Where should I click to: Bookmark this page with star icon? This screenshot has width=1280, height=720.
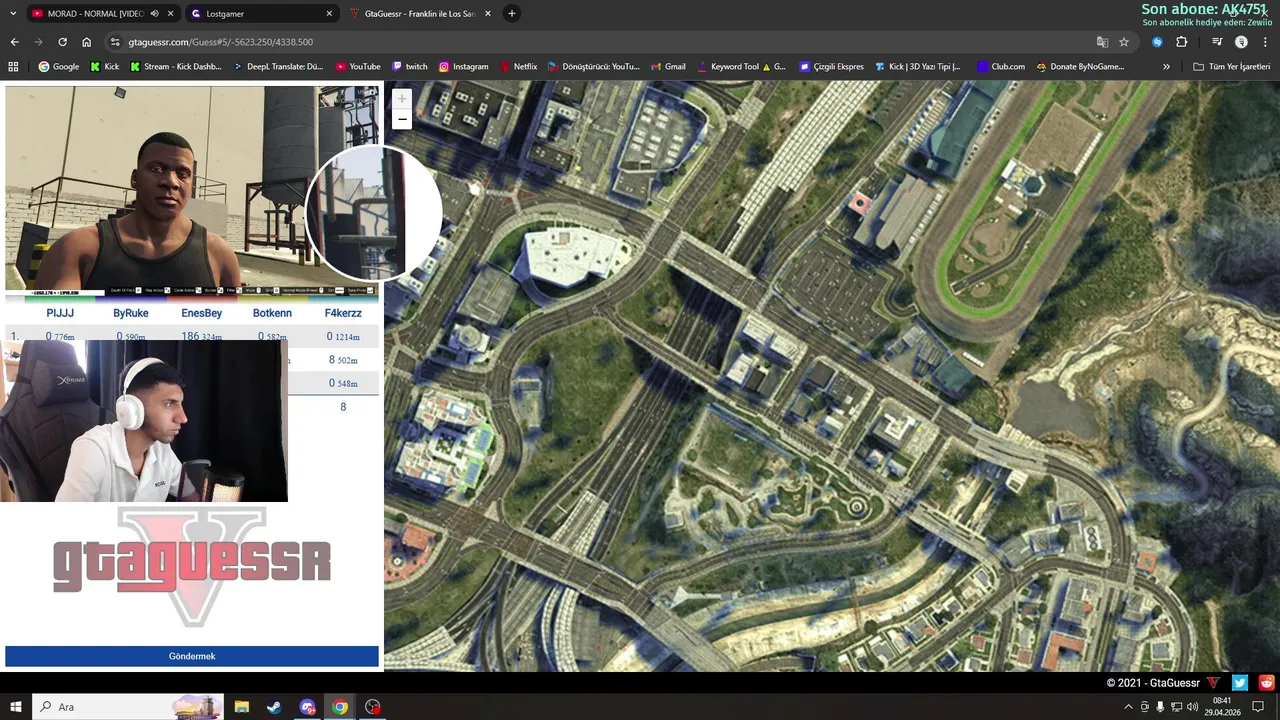1124,42
